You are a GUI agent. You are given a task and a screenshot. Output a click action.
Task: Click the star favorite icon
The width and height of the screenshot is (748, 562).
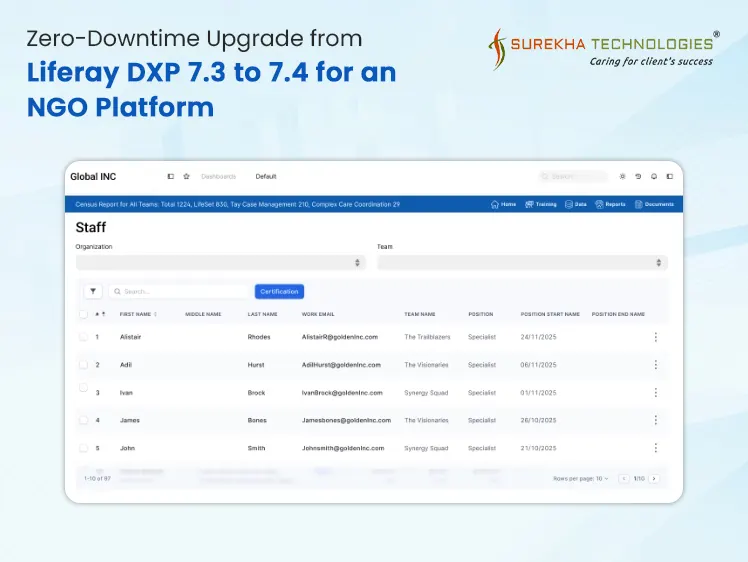187,177
